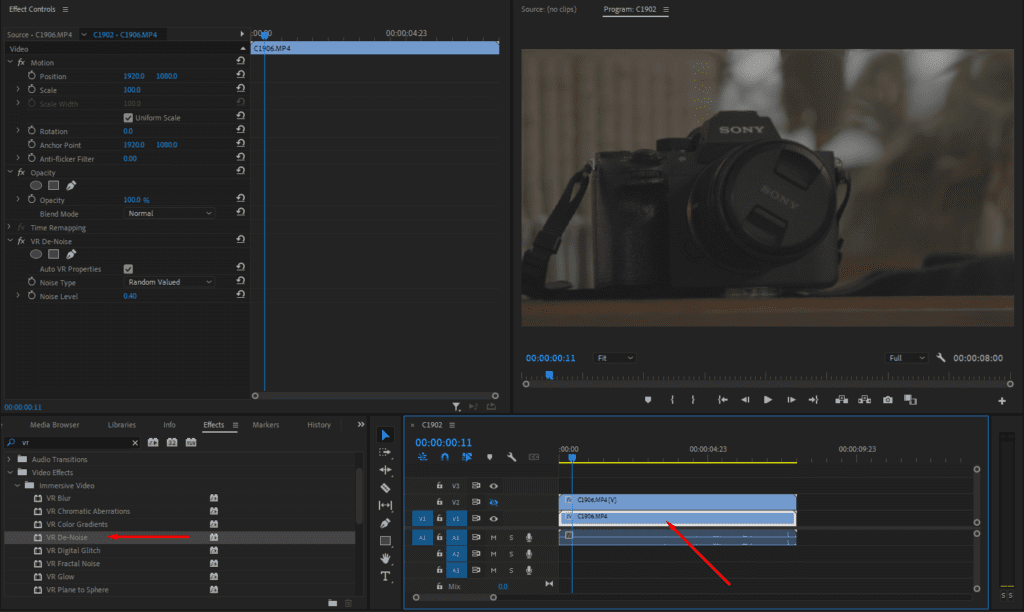Switch to the Markers tab
The width and height of the screenshot is (1024, 612).
click(x=265, y=424)
